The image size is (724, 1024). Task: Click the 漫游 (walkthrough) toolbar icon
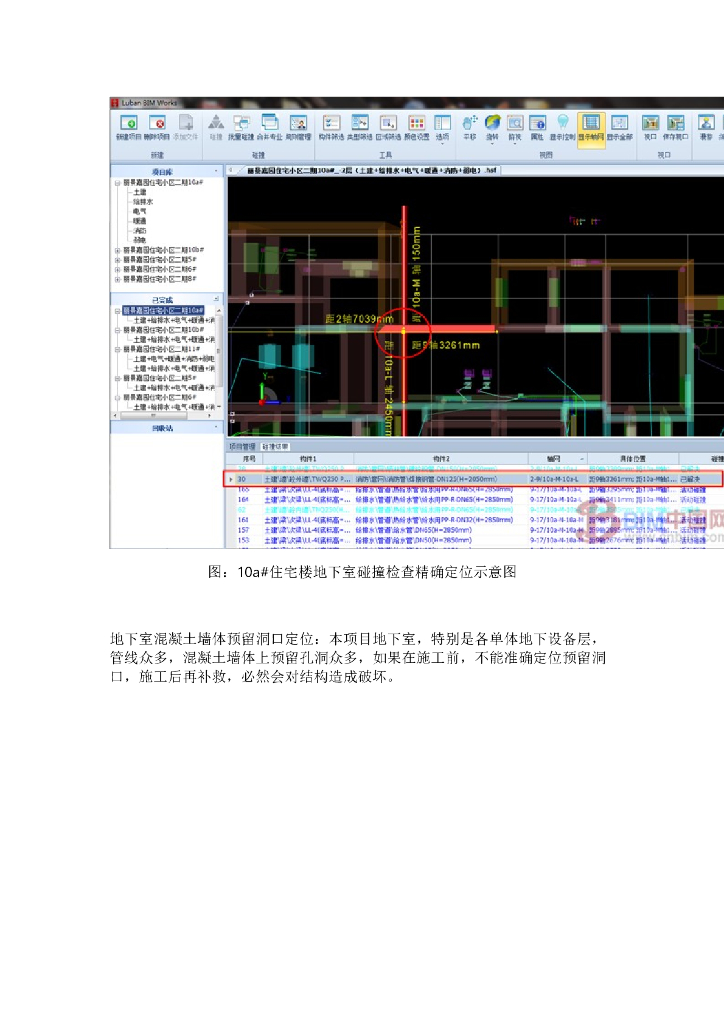706,127
